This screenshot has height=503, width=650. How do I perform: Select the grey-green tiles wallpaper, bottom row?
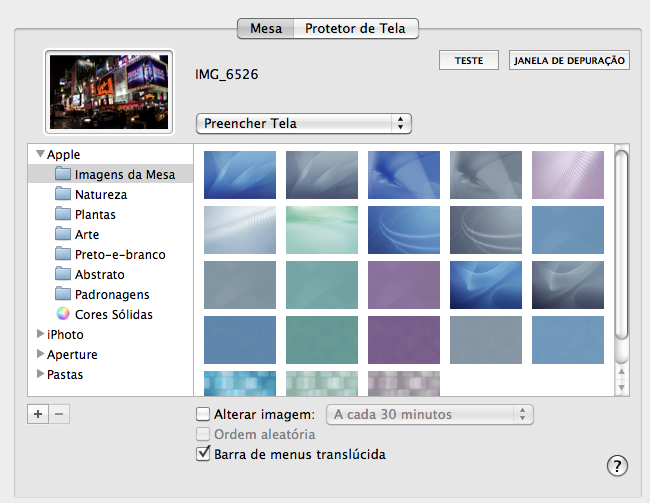pyautogui.click(x=322, y=384)
